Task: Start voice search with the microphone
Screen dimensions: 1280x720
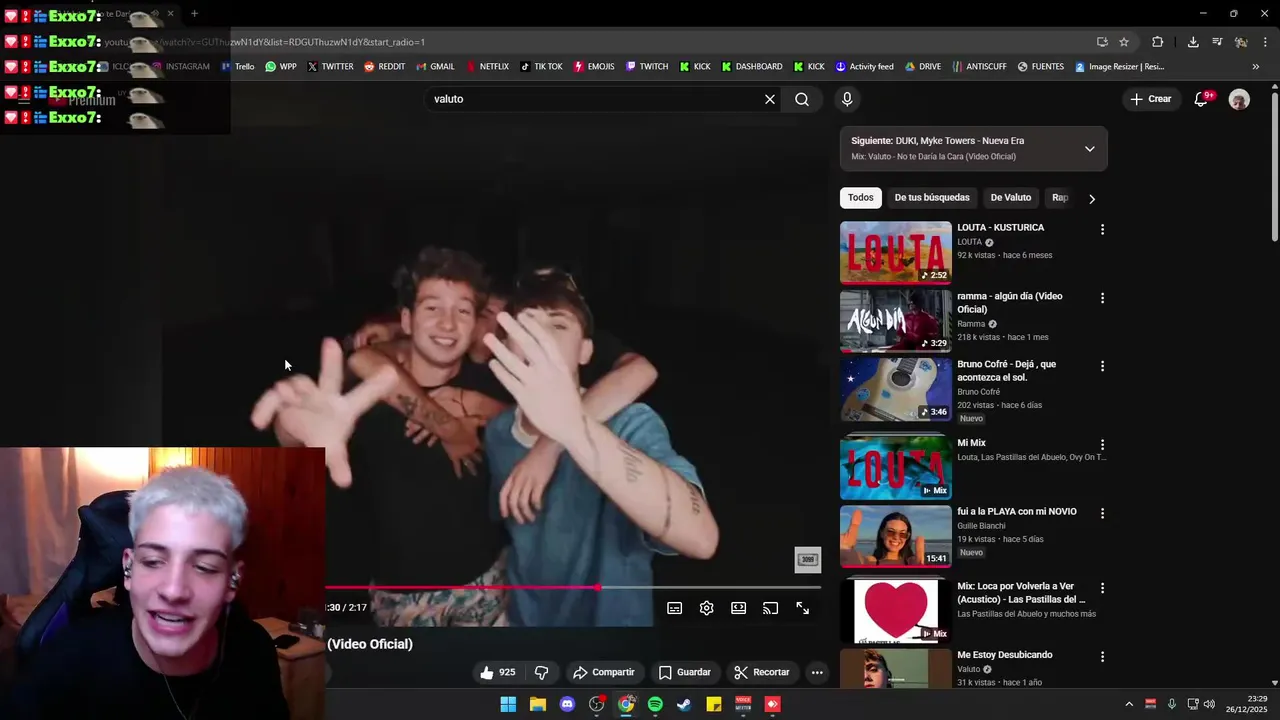Action: click(847, 99)
